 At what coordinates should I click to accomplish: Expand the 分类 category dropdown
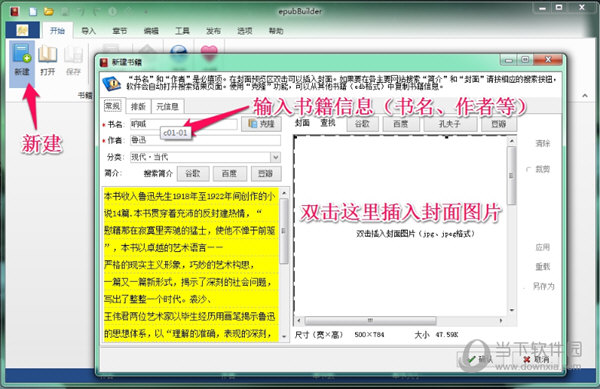pyautogui.click(x=276, y=157)
